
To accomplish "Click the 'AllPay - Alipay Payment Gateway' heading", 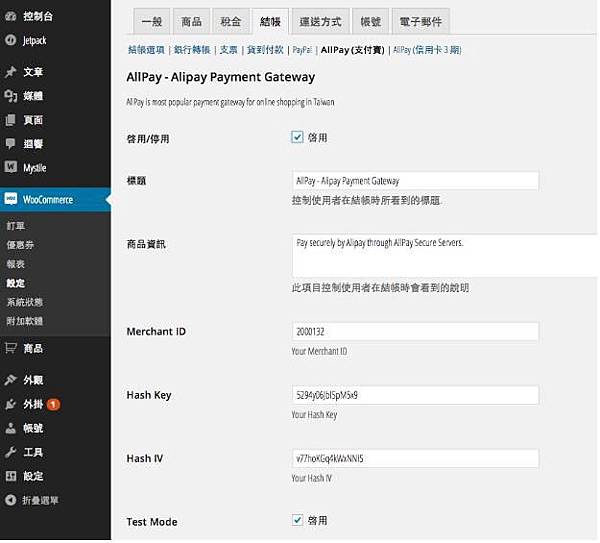I will tap(221, 77).
